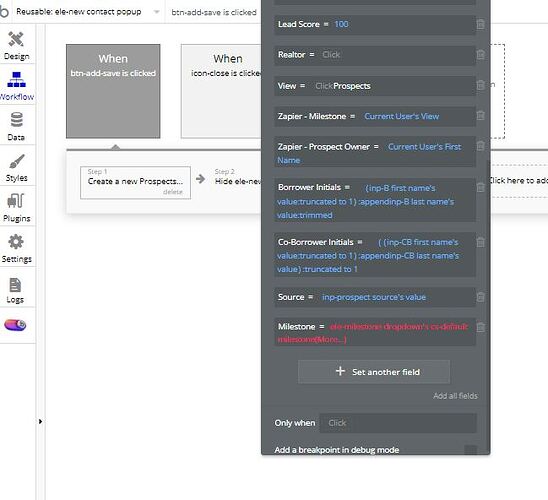Open the Data tab icon

16,120
